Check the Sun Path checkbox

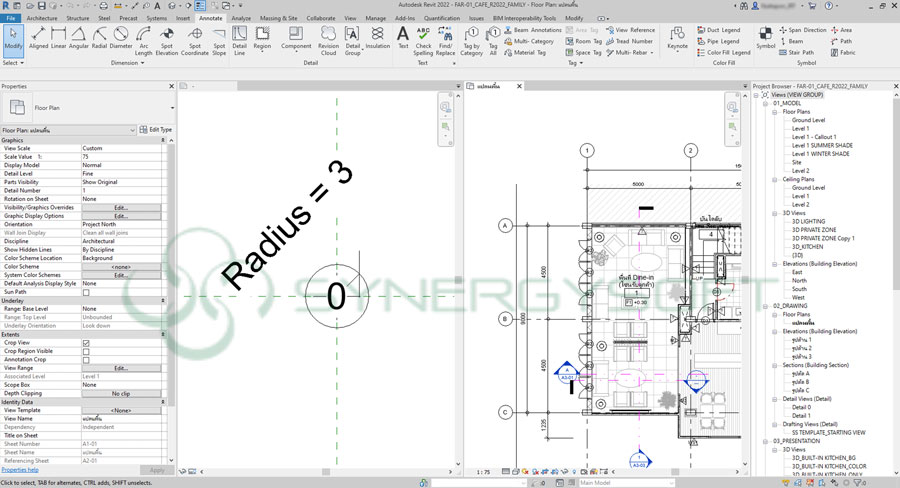[86, 292]
